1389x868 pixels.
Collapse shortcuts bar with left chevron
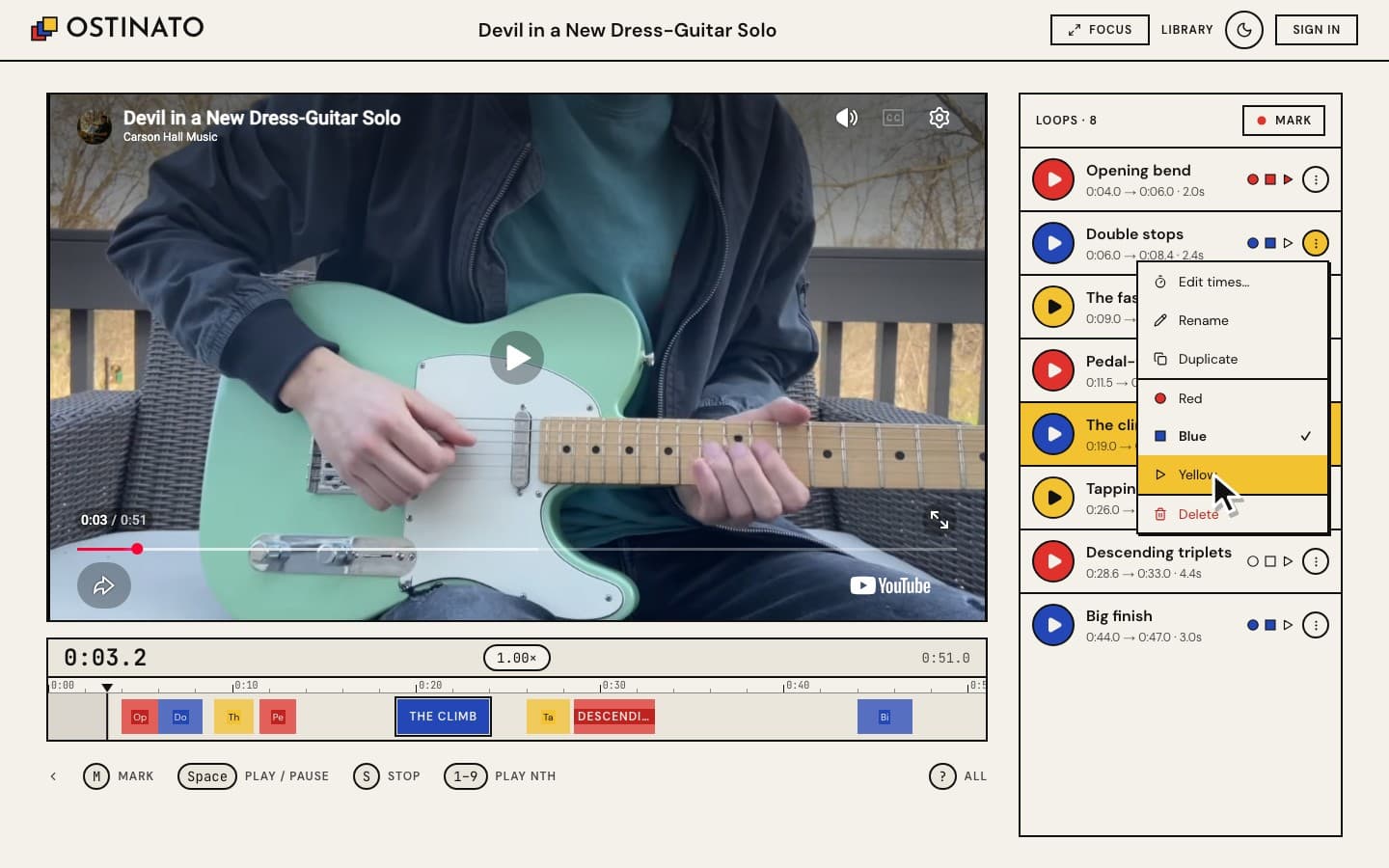tap(53, 776)
